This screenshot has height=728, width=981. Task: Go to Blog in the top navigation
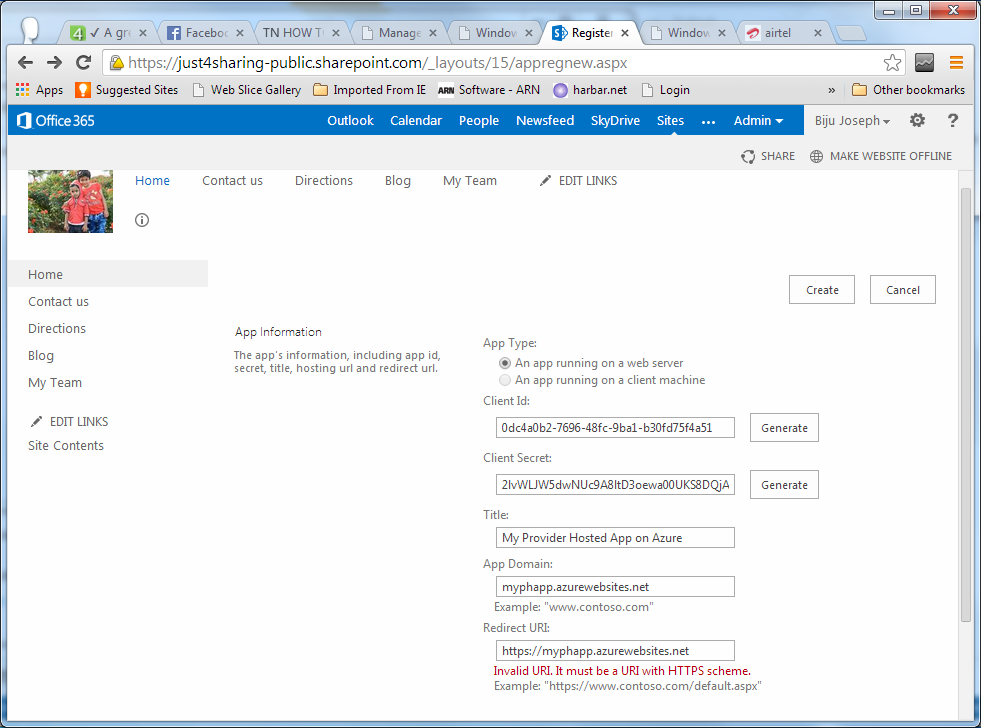coord(397,181)
